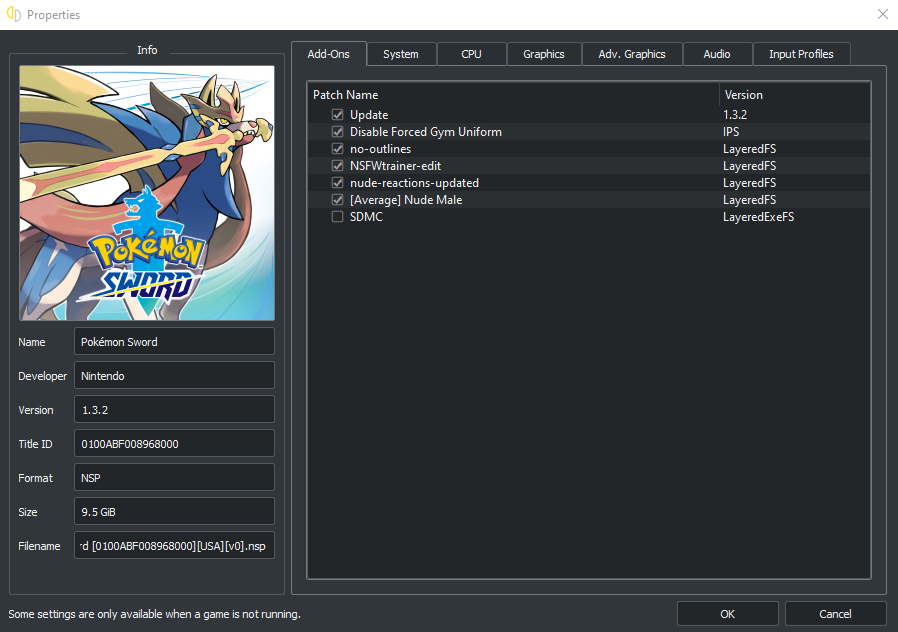Click LayeredFS cell of no-outlines row

pyautogui.click(x=749, y=149)
